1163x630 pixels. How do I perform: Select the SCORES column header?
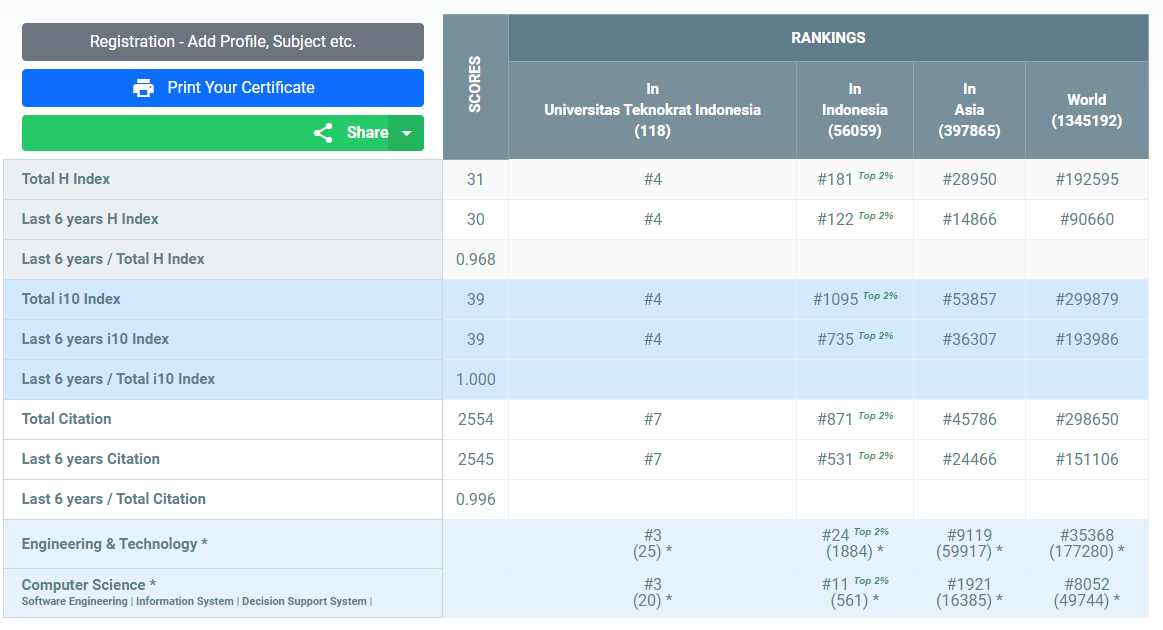coord(475,85)
